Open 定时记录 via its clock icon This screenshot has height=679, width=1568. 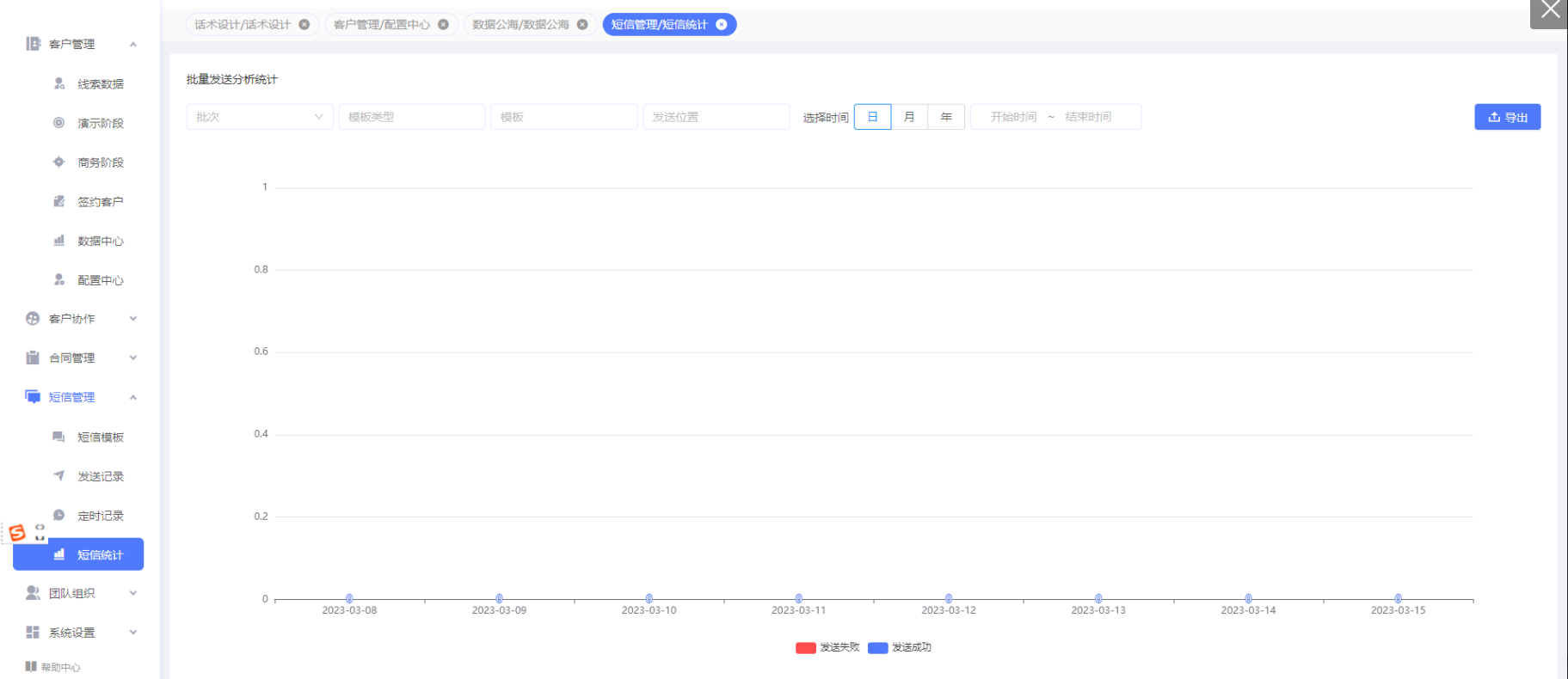[59, 515]
